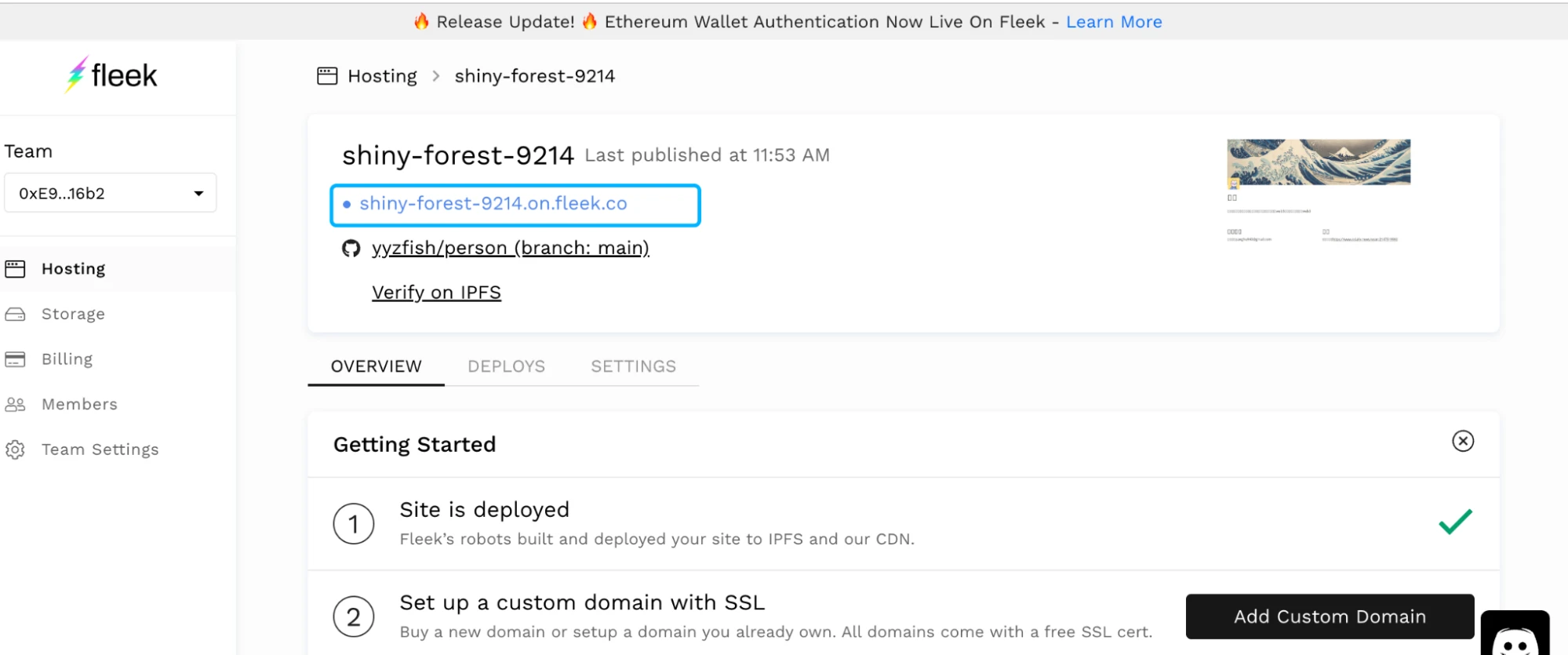Viewport: 1568px width, 655px height.
Task: Click the Verify on IPFS link
Action: (436, 293)
